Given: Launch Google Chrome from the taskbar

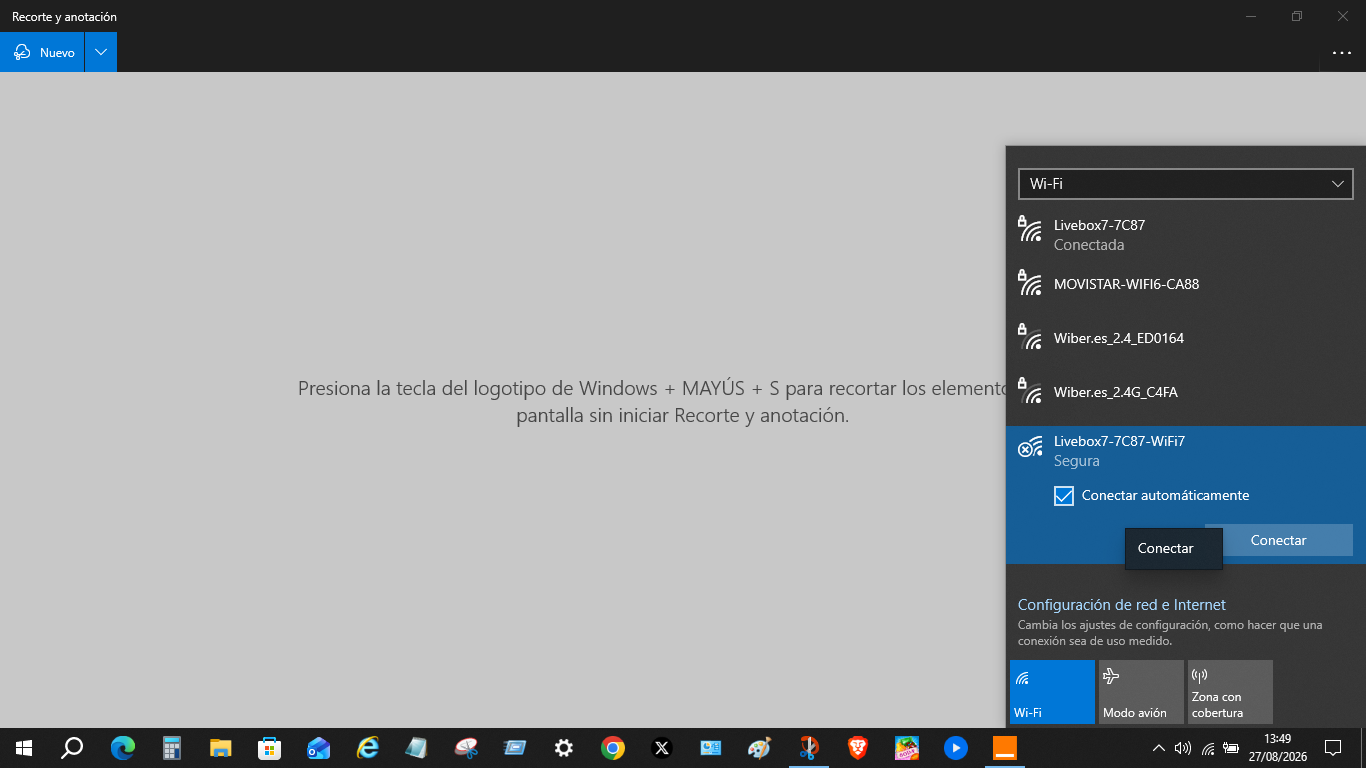Looking at the screenshot, I should (x=613, y=748).
